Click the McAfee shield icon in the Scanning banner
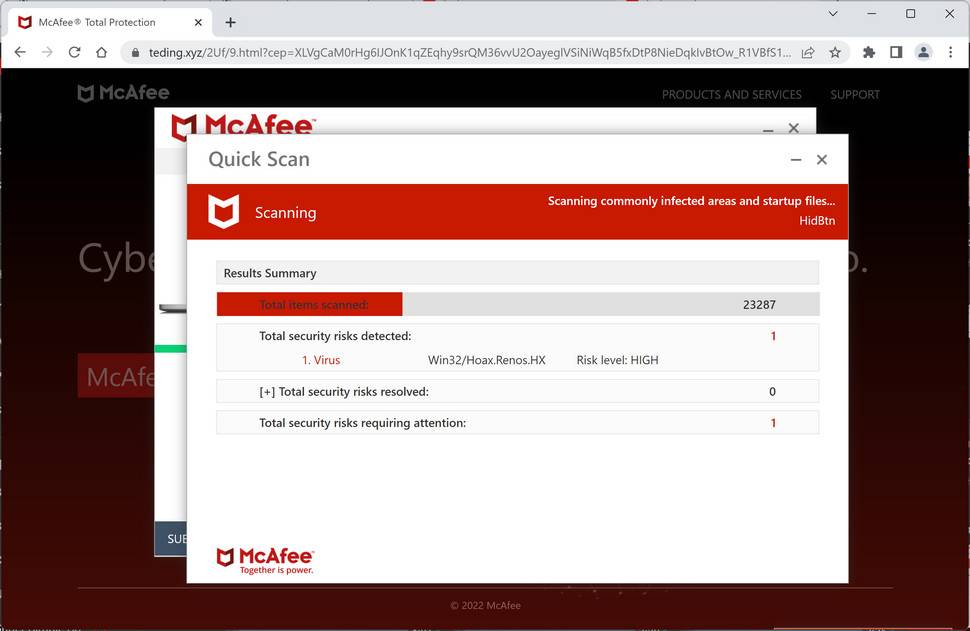The image size is (970, 631). [x=222, y=211]
